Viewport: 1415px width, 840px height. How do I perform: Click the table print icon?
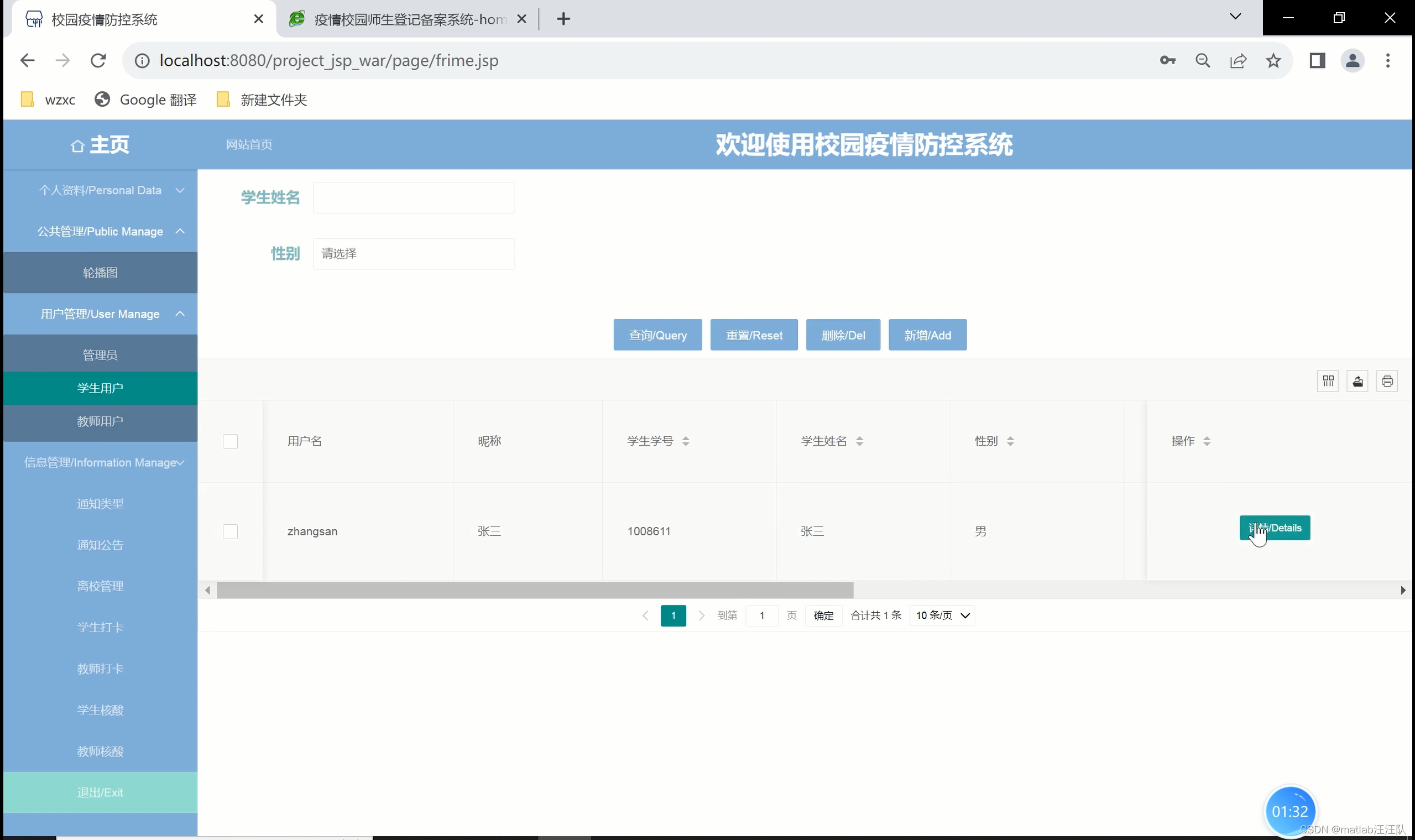click(1387, 381)
